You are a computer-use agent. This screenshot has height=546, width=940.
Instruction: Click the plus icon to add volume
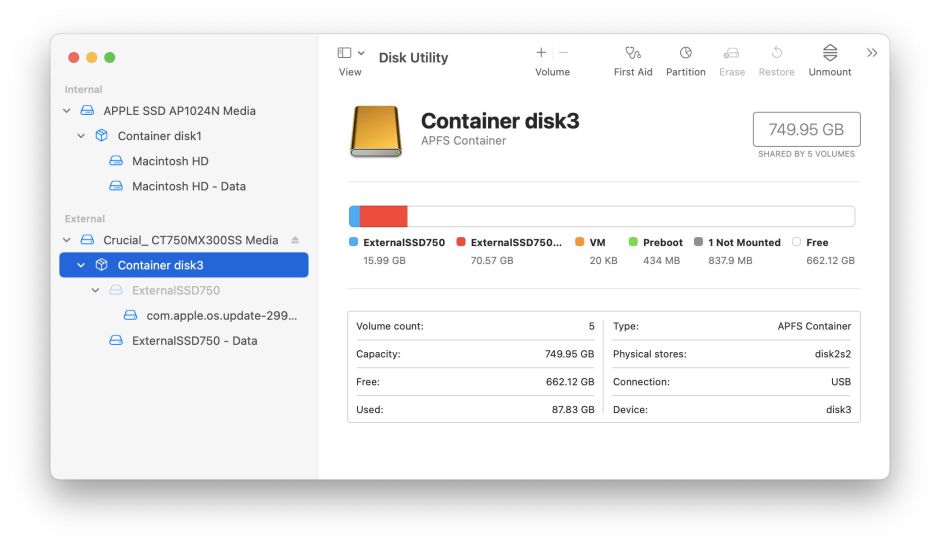(x=541, y=53)
